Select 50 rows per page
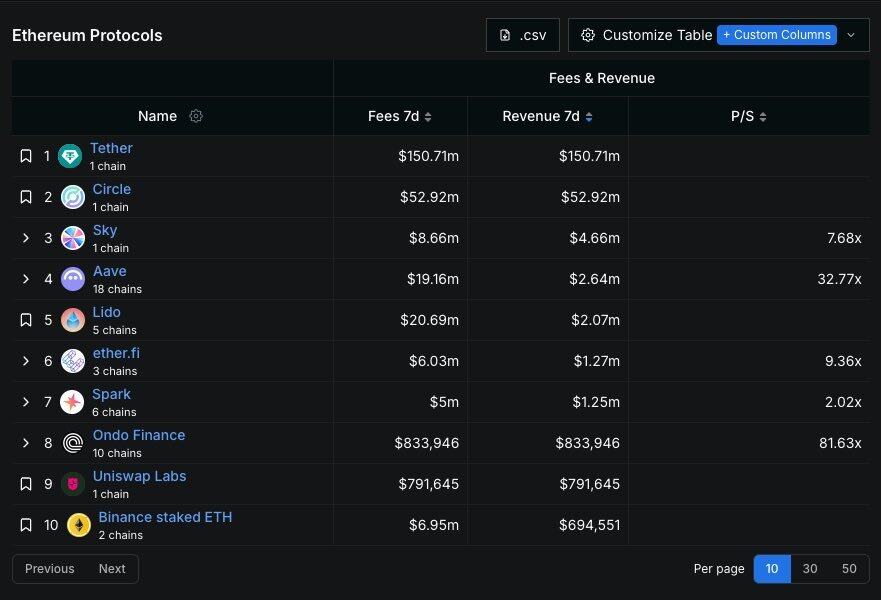The height and width of the screenshot is (600, 881). coord(849,569)
